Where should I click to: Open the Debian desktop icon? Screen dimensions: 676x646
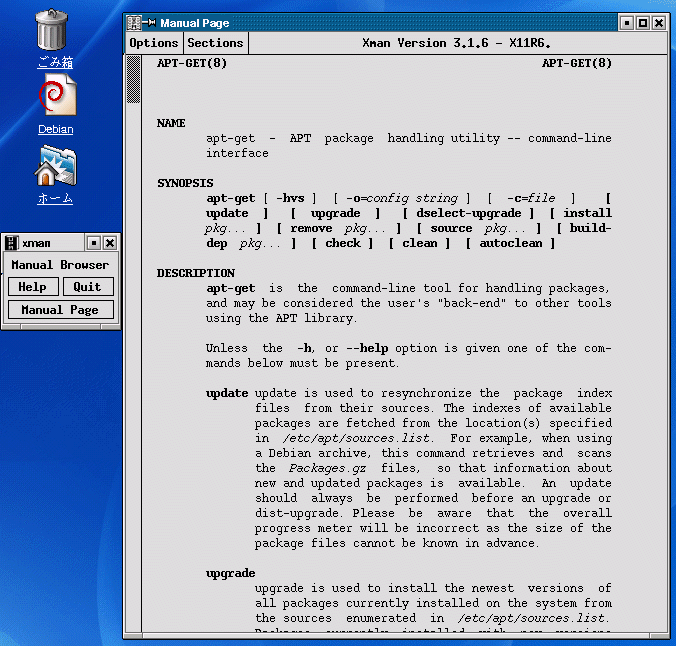tap(58, 94)
